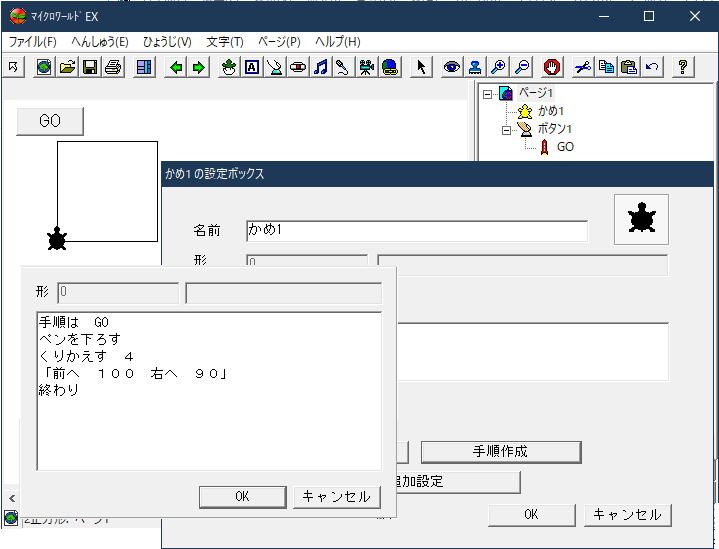719x549 pixels.
Task: Cut with the scissors icon
Action: coord(583,67)
